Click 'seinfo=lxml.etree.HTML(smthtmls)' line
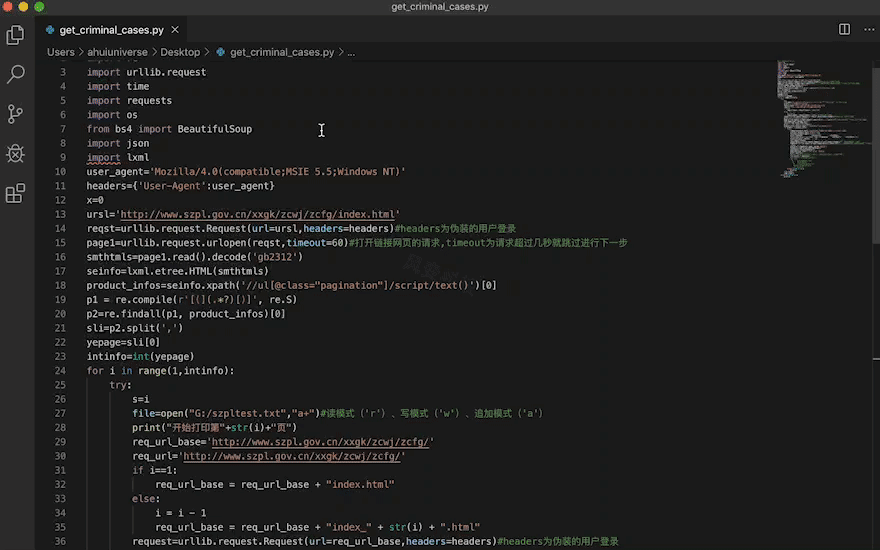Viewport: 880px width, 550px height. click(x=177, y=271)
